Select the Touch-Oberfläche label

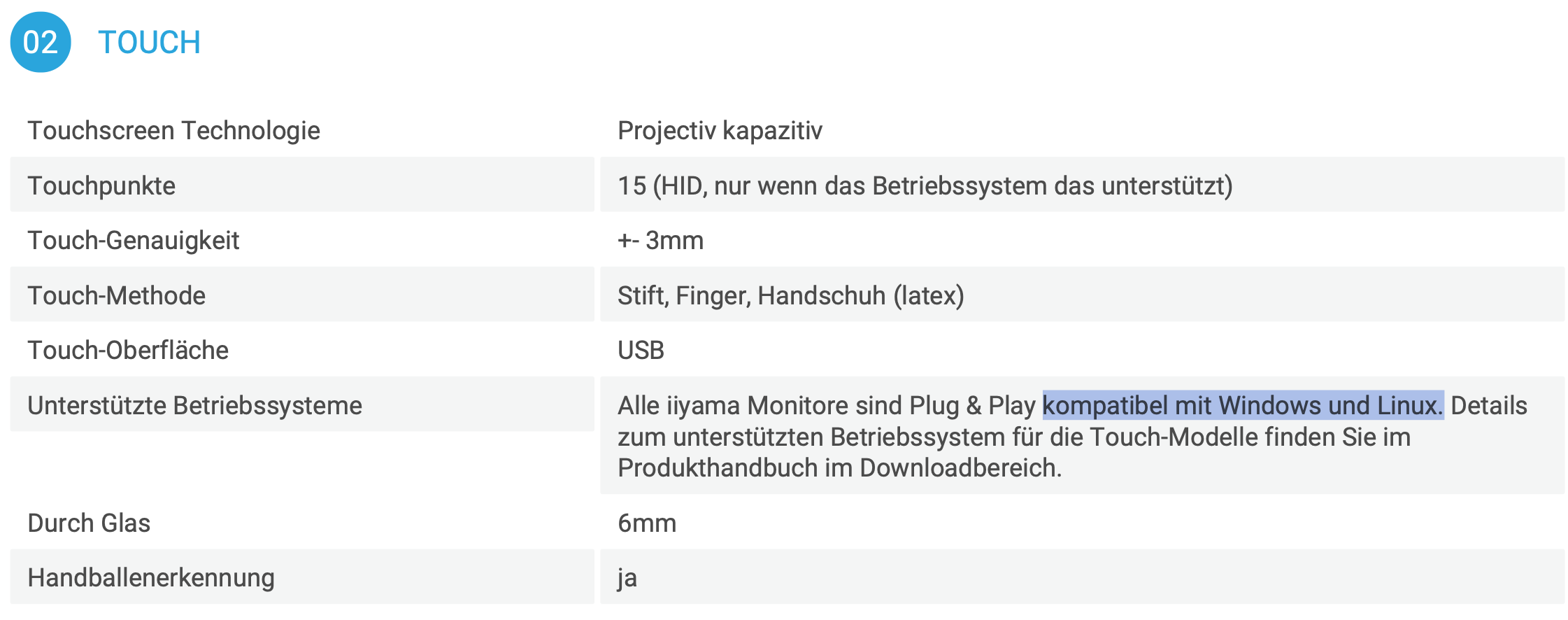[x=128, y=351]
